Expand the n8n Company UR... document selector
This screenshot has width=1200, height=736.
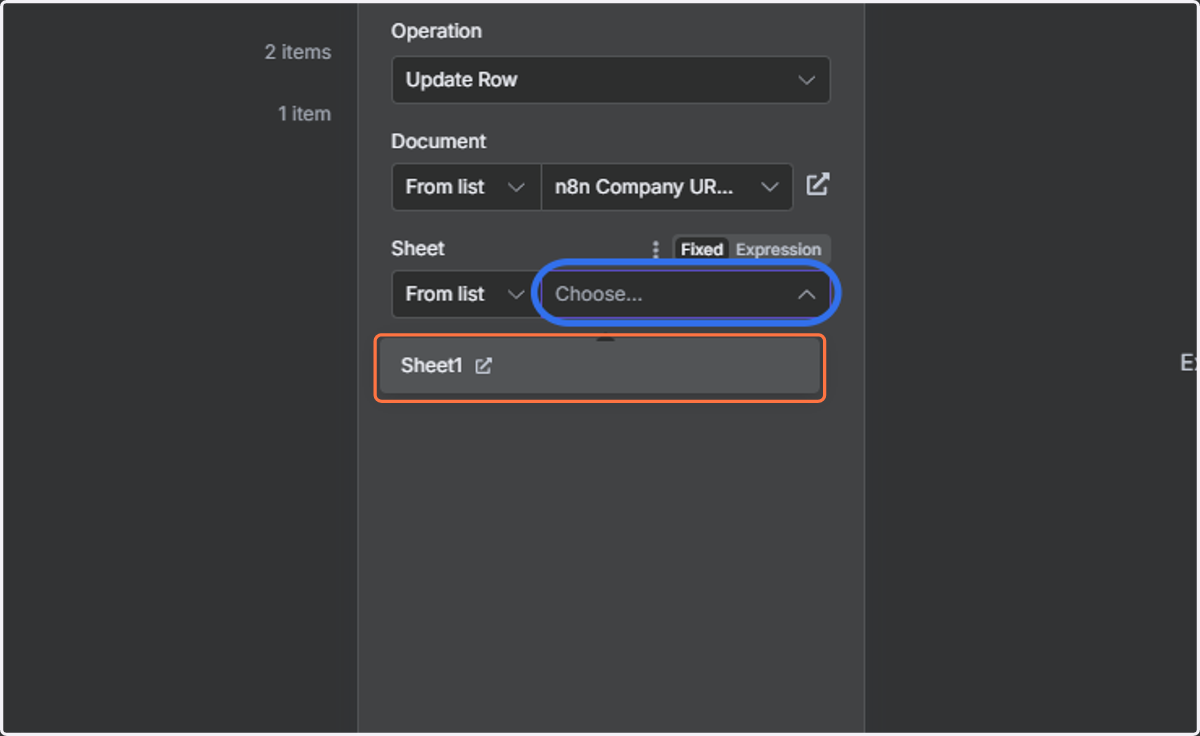tap(667, 187)
